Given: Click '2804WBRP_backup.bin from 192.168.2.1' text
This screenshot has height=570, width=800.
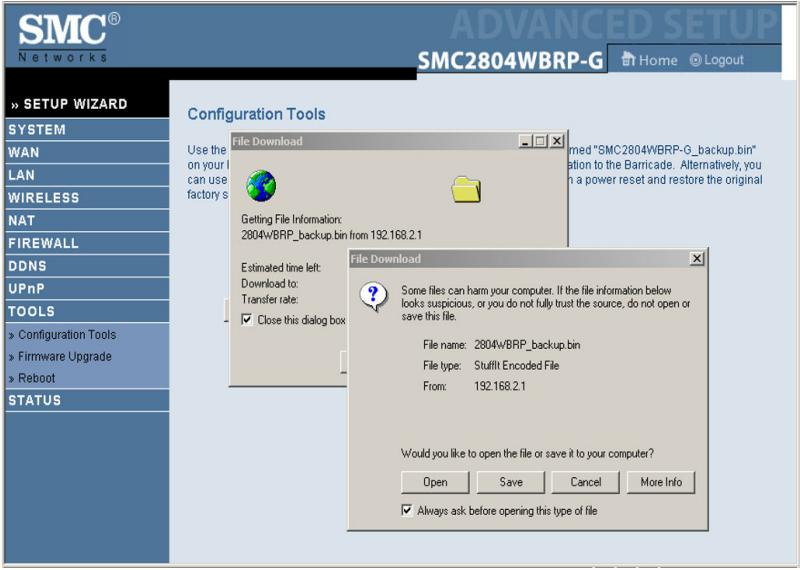Looking at the screenshot, I should point(332,235).
